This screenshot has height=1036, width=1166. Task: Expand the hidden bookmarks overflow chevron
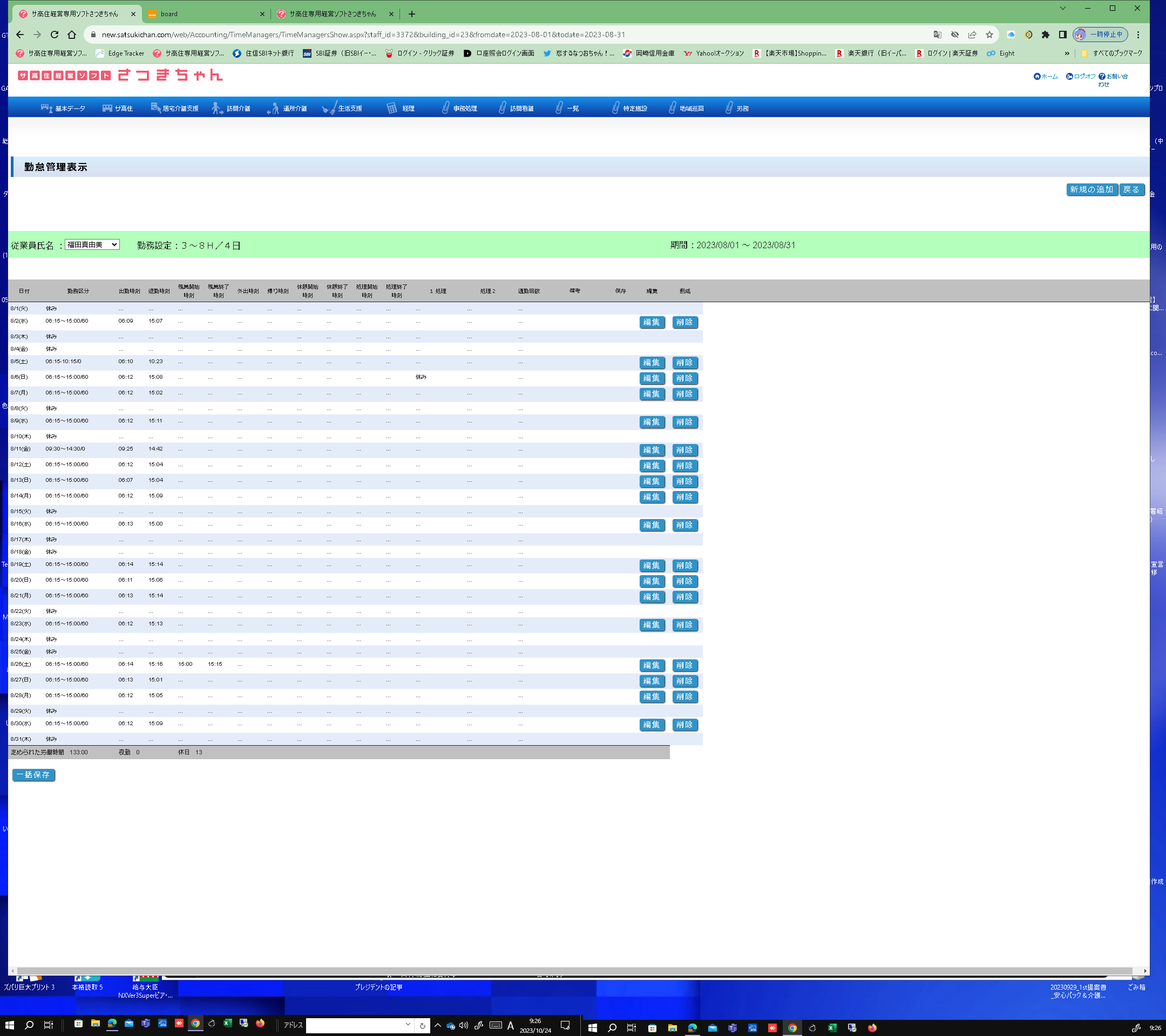[x=1067, y=53]
